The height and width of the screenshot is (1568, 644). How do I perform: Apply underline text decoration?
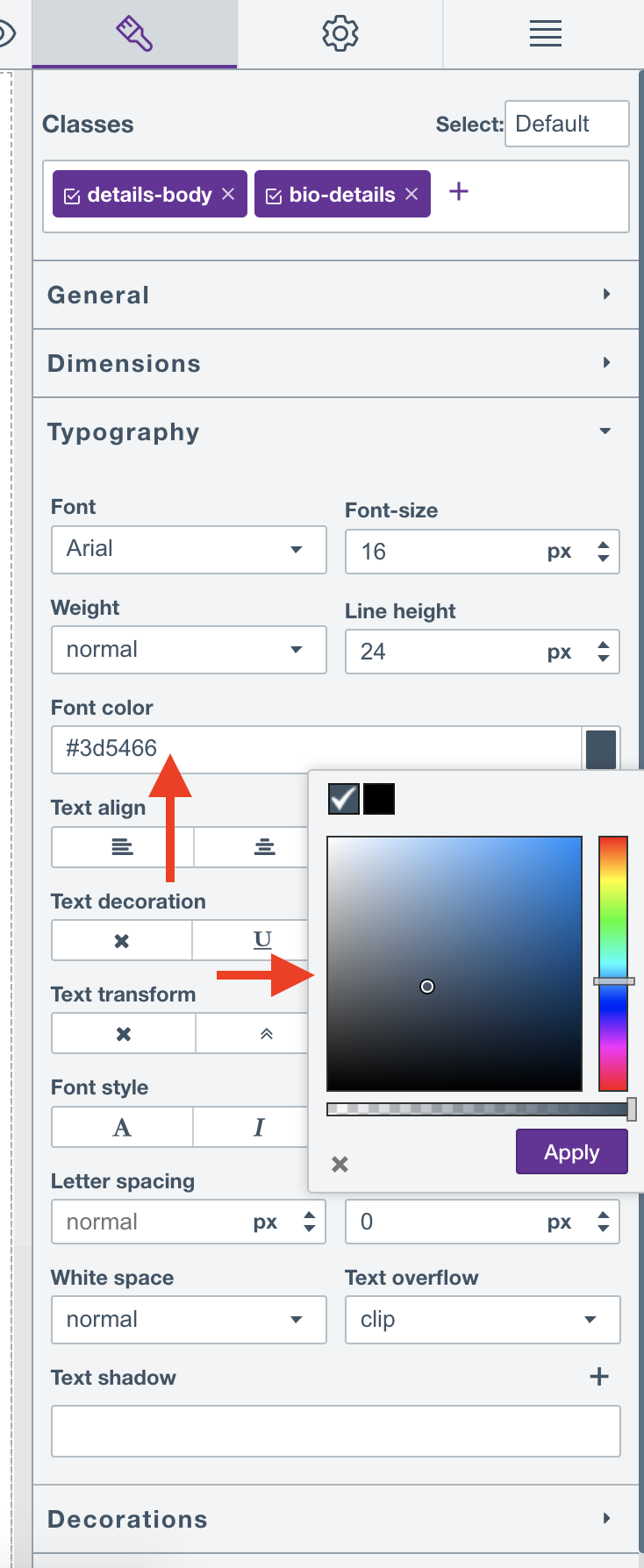tap(261, 939)
